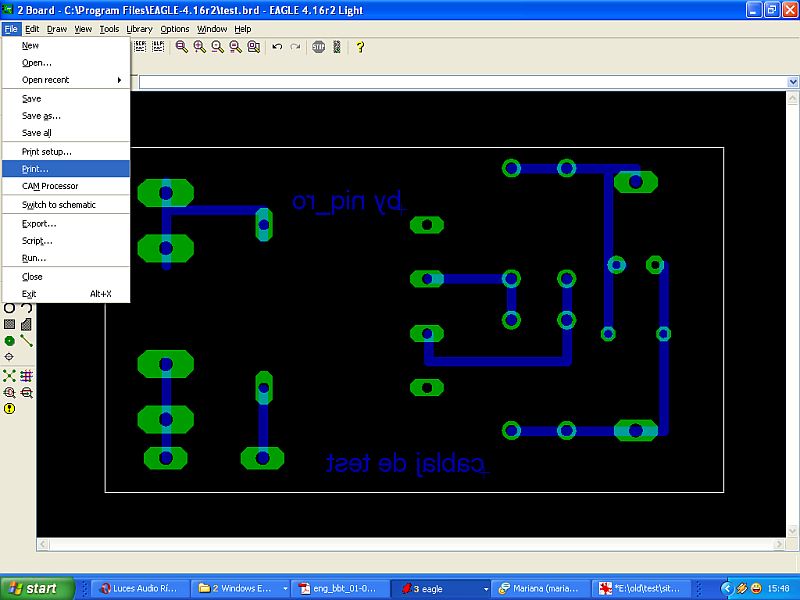Undo the last action

point(277,47)
